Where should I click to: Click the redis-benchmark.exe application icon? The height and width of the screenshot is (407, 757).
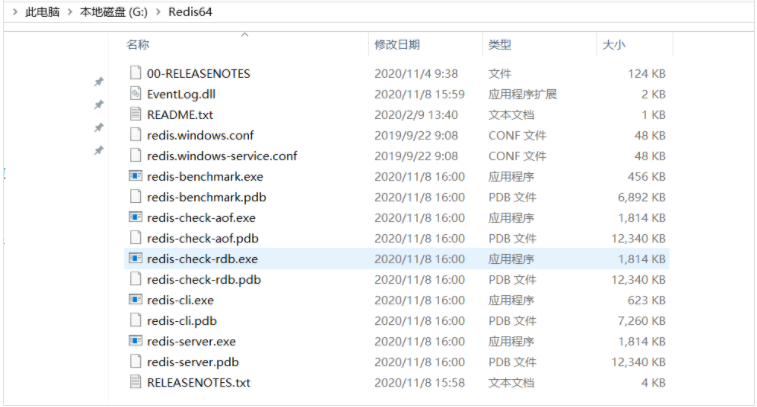pos(136,176)
